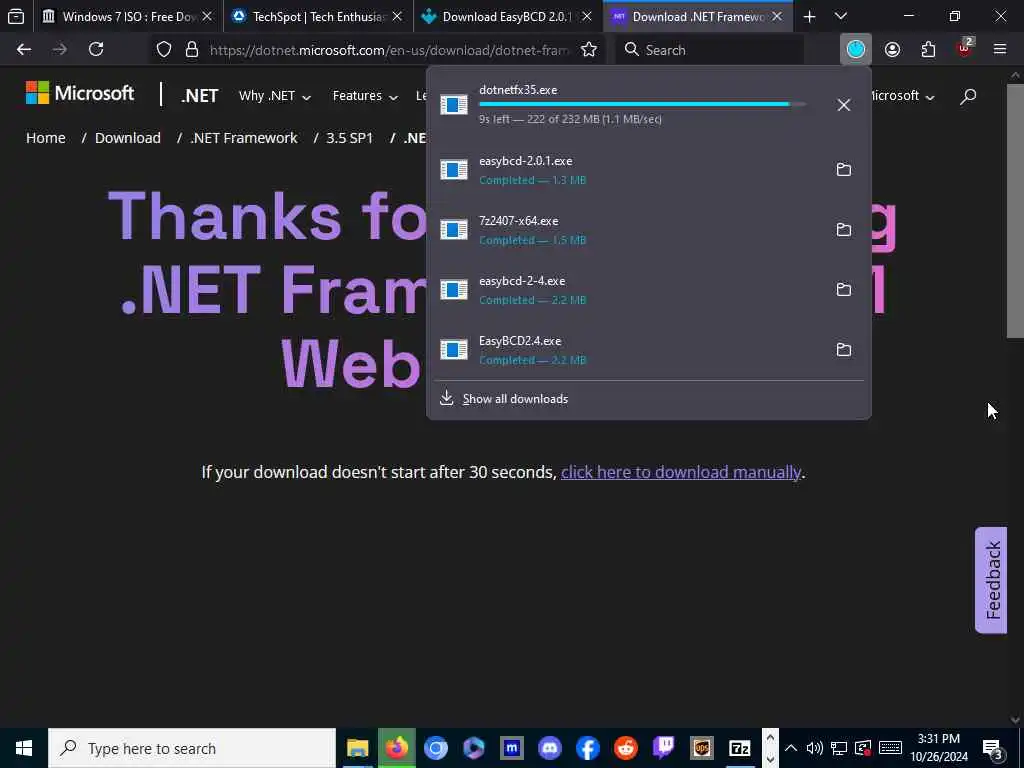List all tabs dropdown arrow
The image size is (1024, 768).
(x=841, y=16)
